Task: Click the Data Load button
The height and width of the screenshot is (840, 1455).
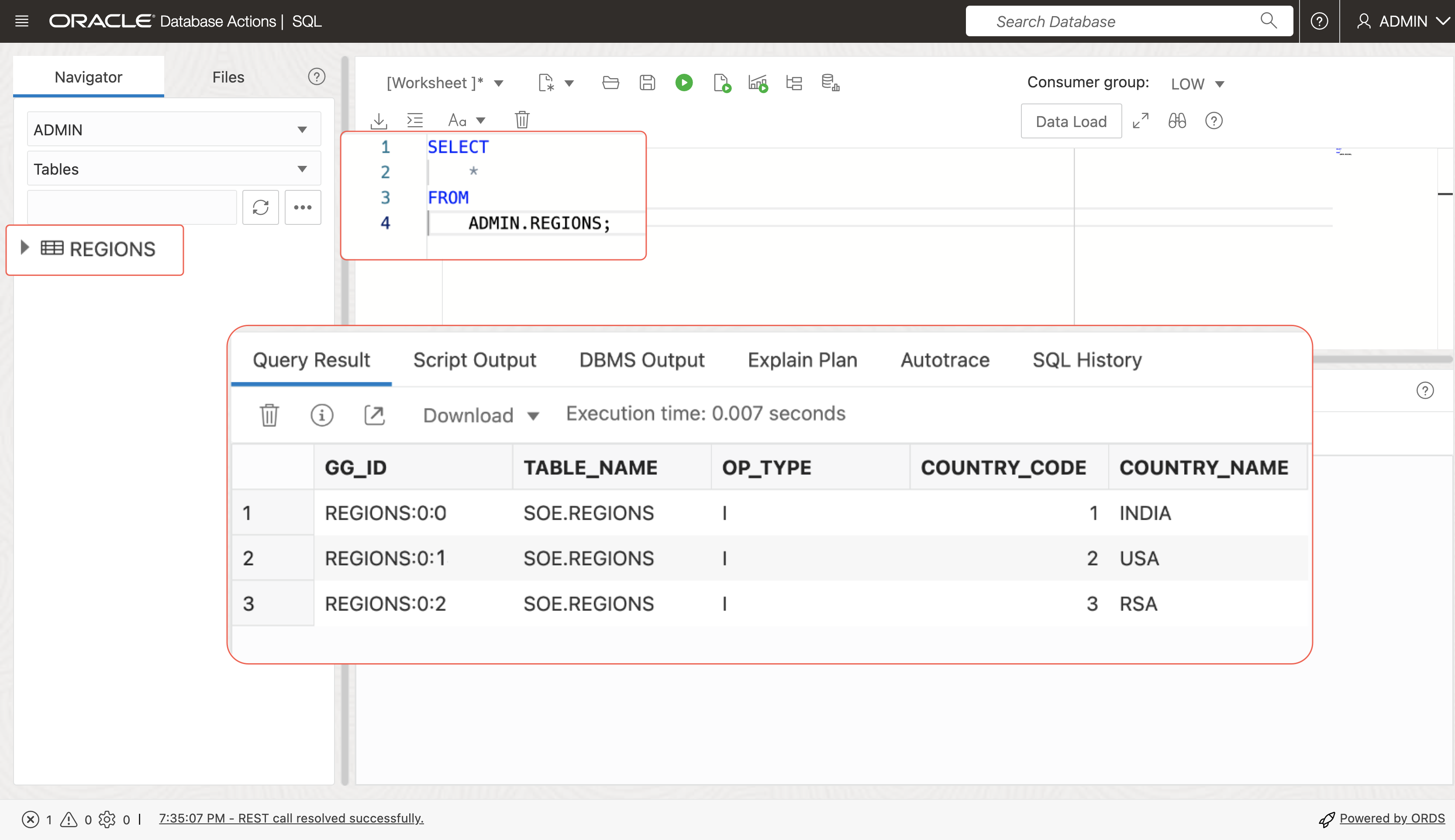Action: (x=1071, y=121)
